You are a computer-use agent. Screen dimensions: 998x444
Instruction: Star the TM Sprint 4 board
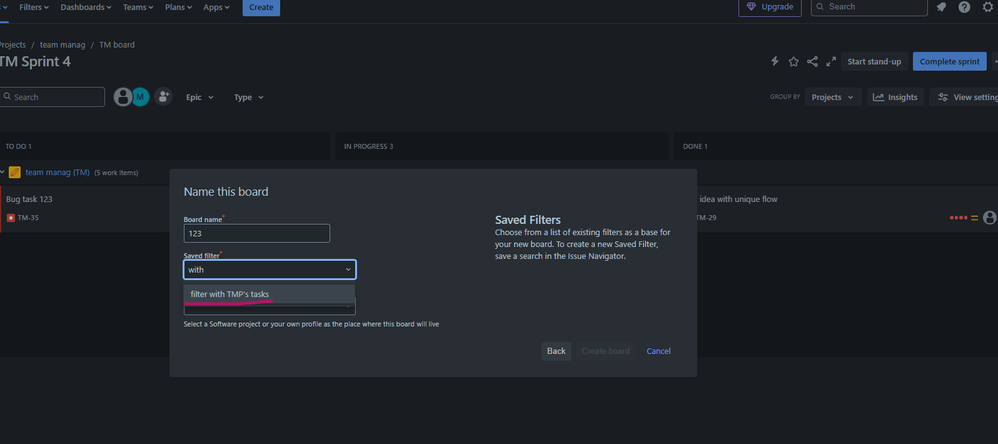(x=794, y=62)
